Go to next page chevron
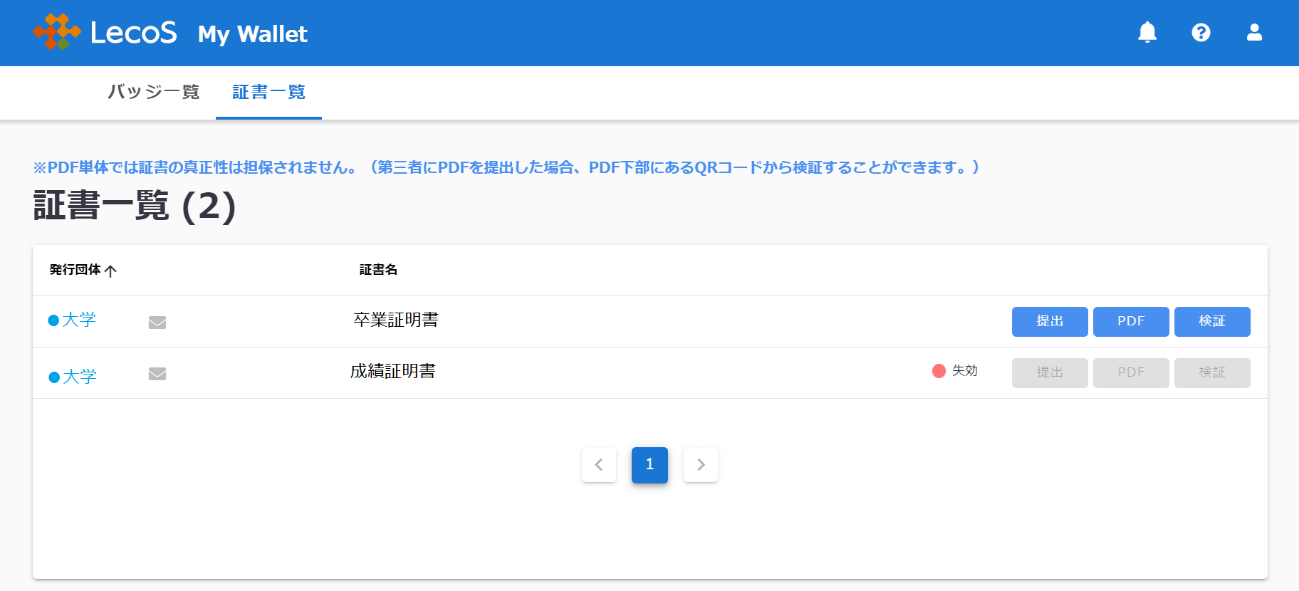Image resolution: width=1299 pixels, height=591 pixels. point(701,464)
